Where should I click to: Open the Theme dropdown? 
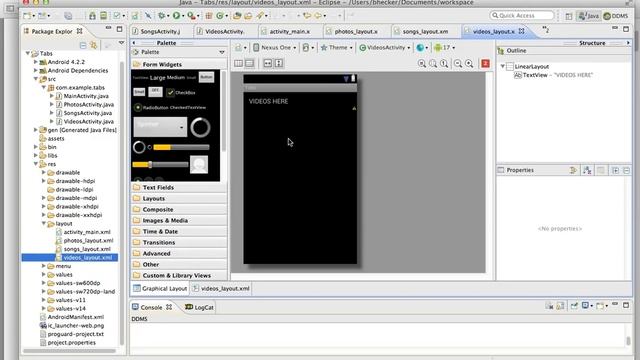(336, 48)
